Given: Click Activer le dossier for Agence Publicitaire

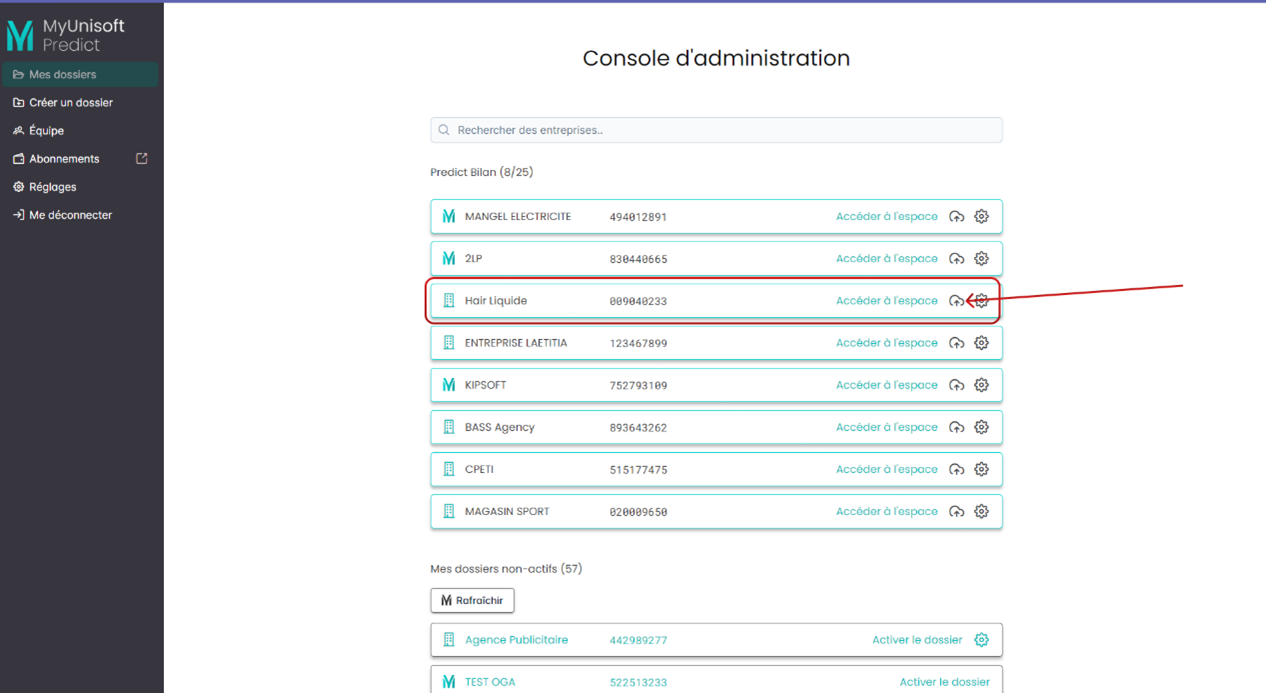Looking at the screenshot, I should pos(917,639).
